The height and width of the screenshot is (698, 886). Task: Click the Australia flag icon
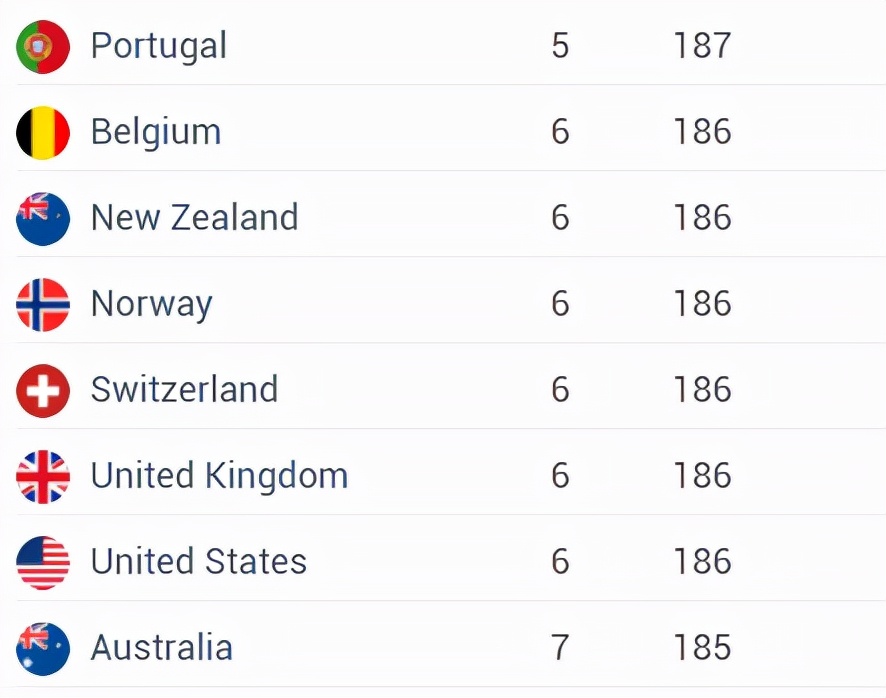43,648
